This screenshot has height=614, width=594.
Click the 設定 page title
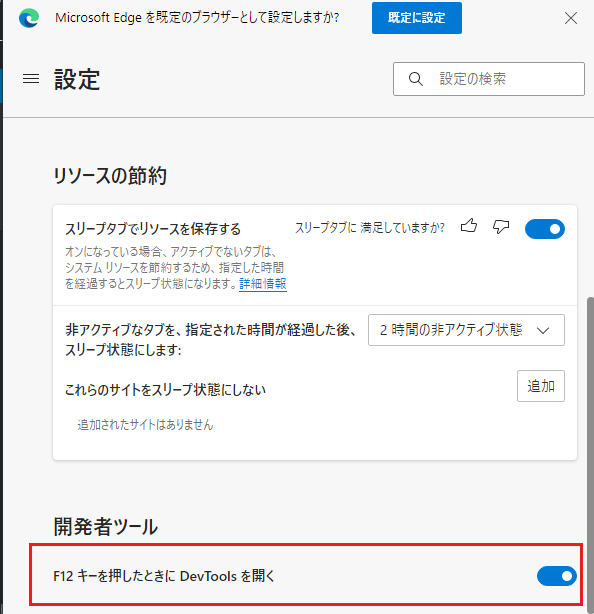tap(77, 79)
